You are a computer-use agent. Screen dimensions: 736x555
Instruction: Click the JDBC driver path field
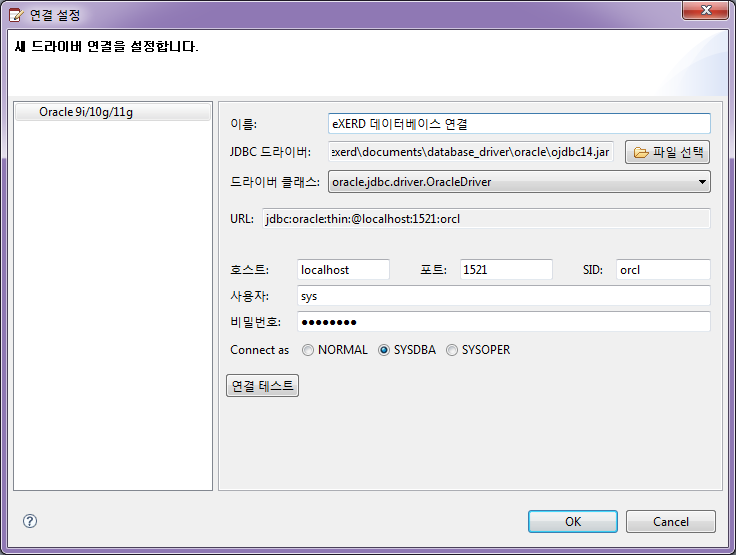pos(471,152)
